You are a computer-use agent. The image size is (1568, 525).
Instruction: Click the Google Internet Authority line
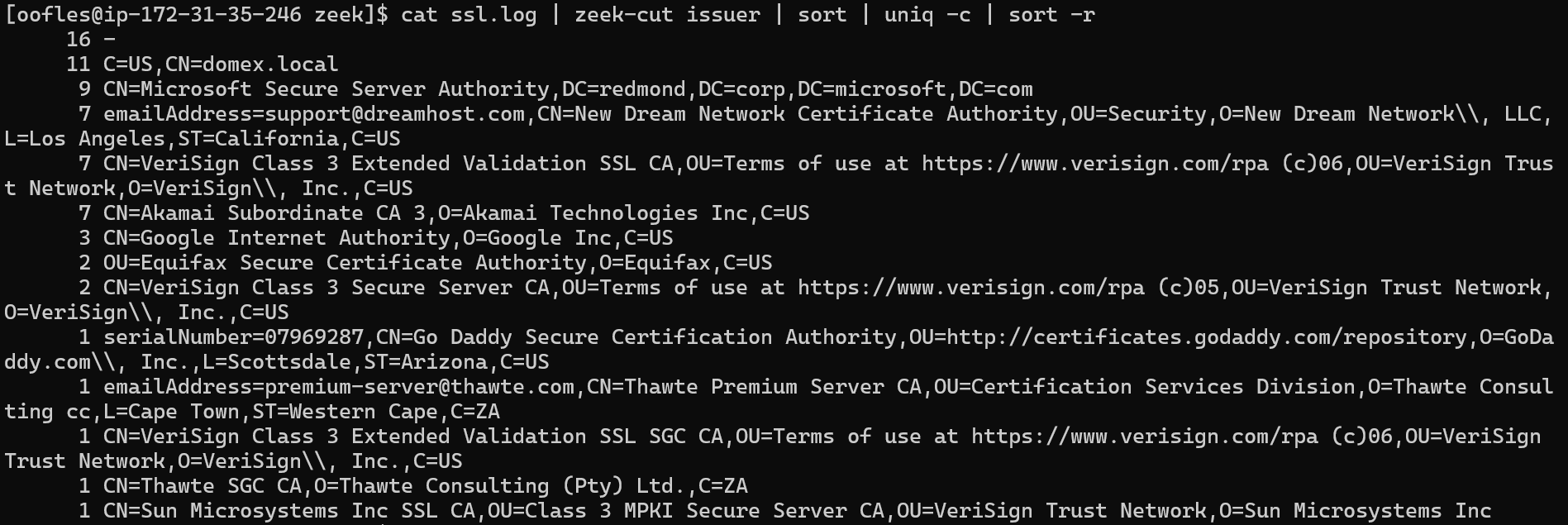coord(388,238)
